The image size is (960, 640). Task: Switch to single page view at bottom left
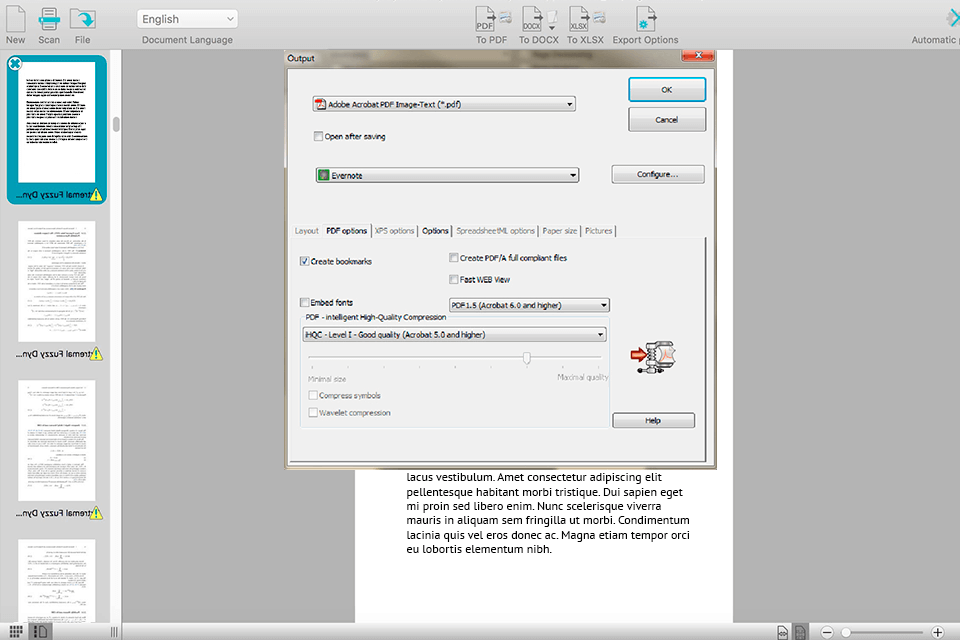[40, 631]
